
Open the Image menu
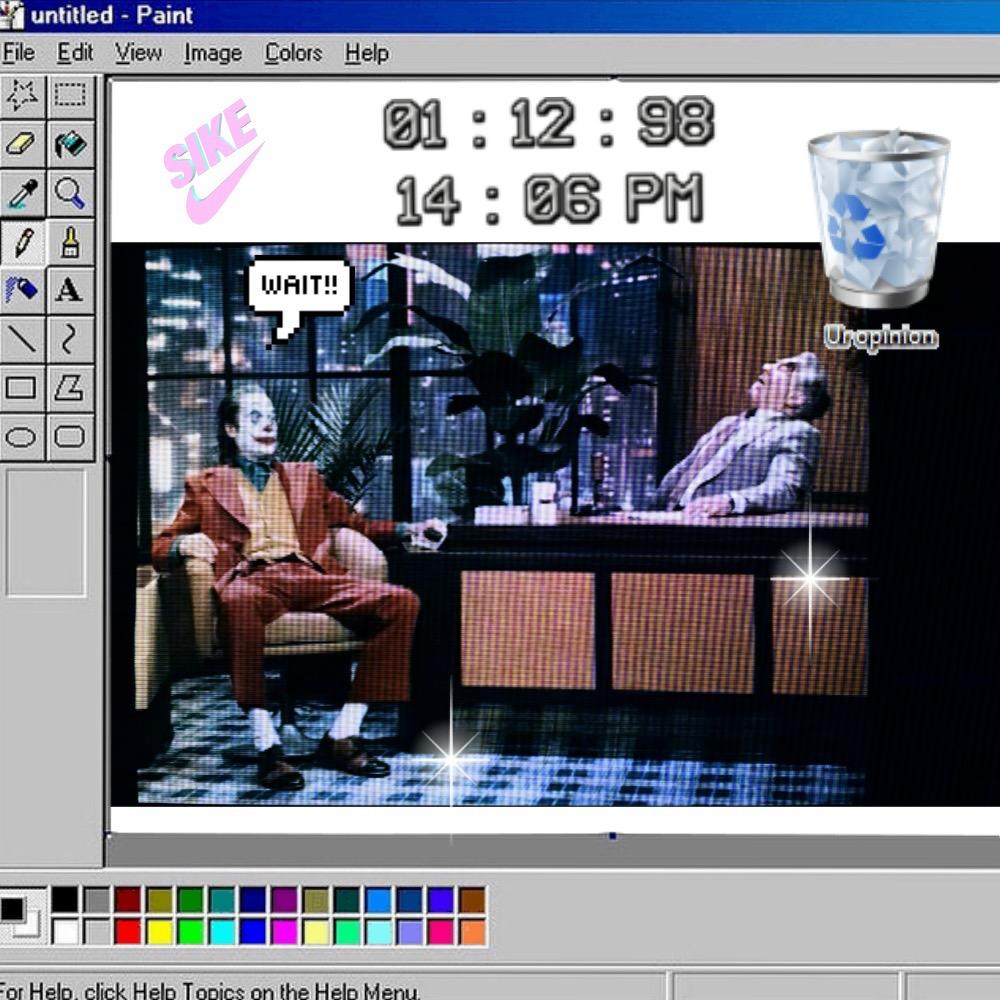click(212, 53)
